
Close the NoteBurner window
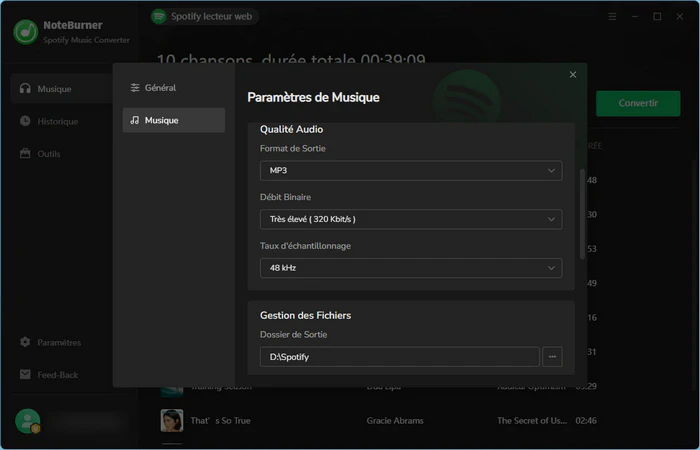tap(679, 17)
